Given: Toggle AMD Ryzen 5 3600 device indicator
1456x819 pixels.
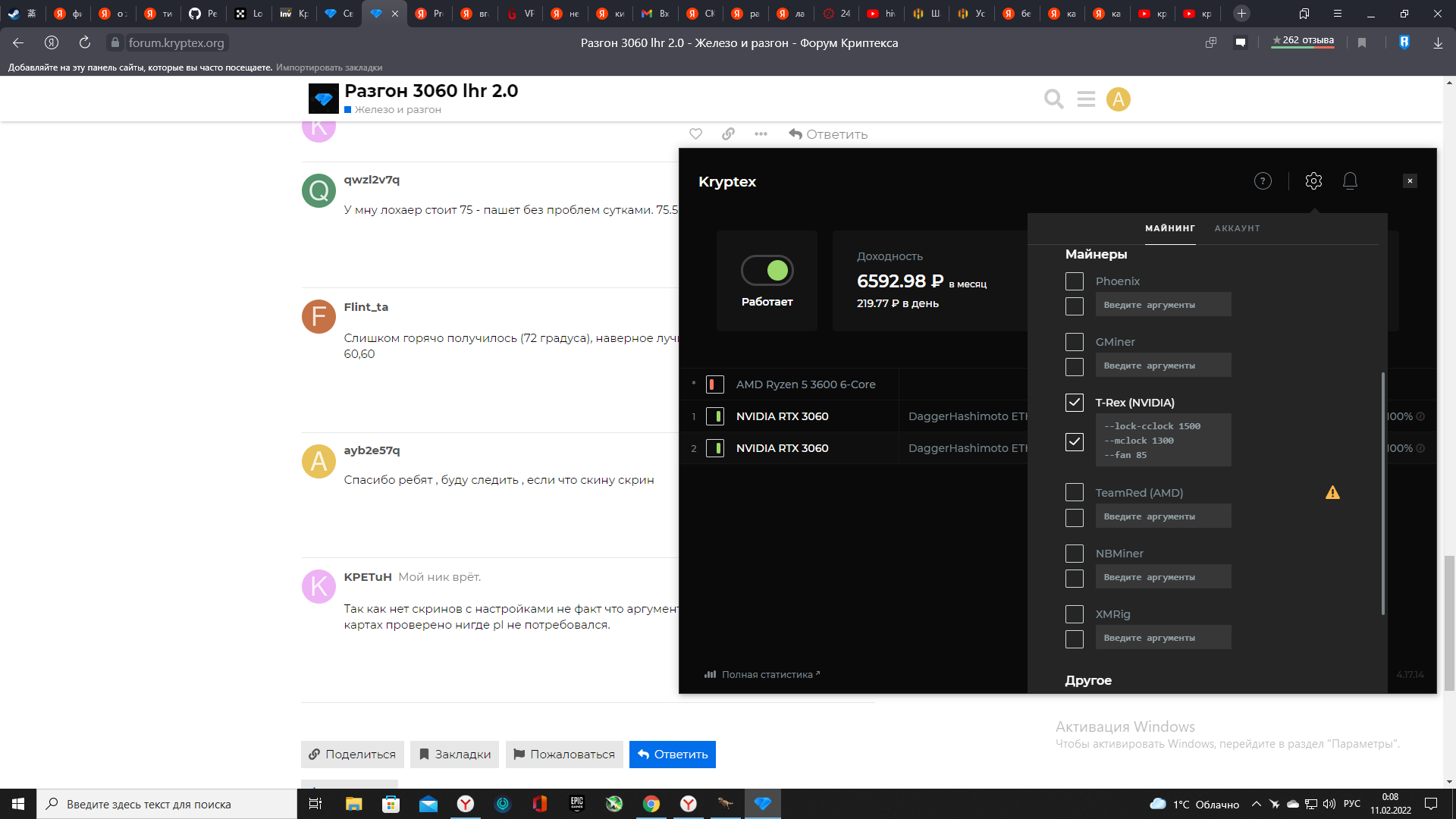Looking at the screenshot, I should tap(715, 384).
